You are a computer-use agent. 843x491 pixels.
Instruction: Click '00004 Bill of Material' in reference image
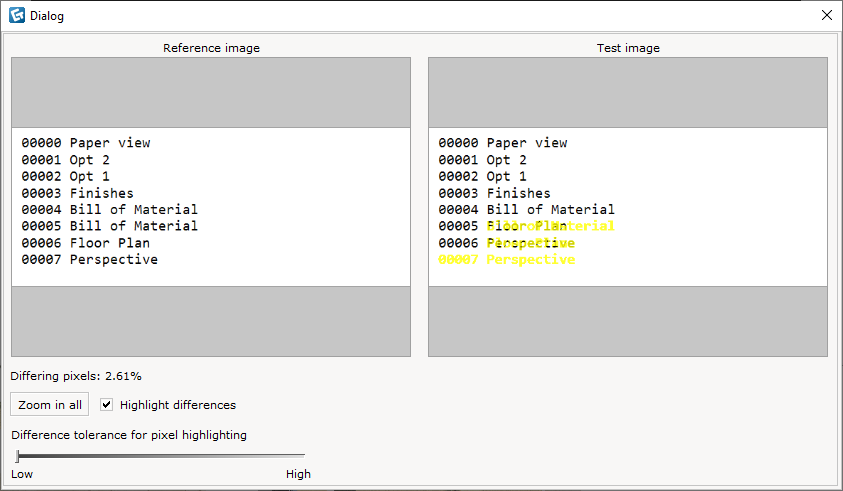pyautogui.click(x=110, y=209)
